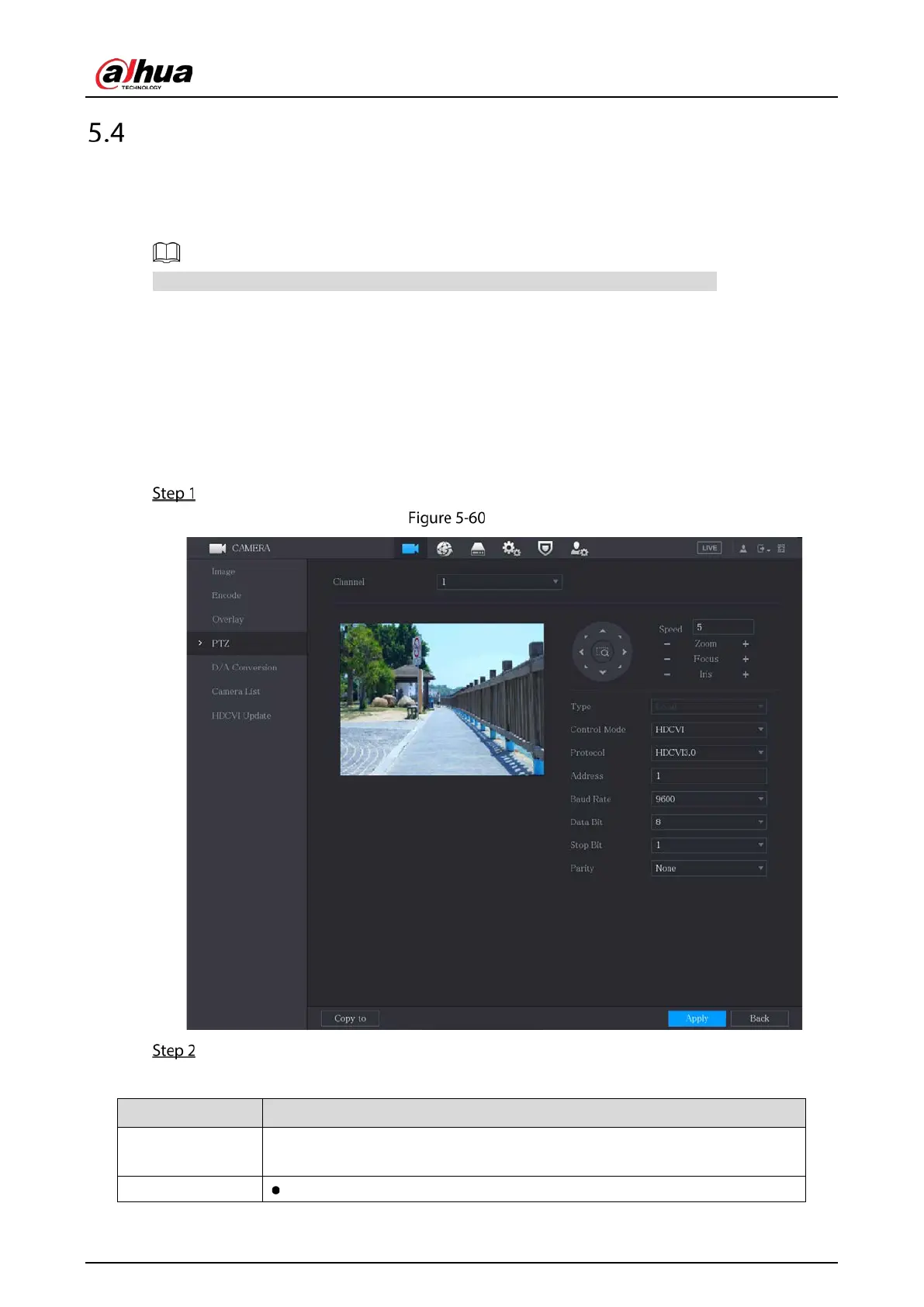The width and height of the screenshot is (924, 1307).
Task: Pan PTZ right with the right arrow
Action: [624, 652]
